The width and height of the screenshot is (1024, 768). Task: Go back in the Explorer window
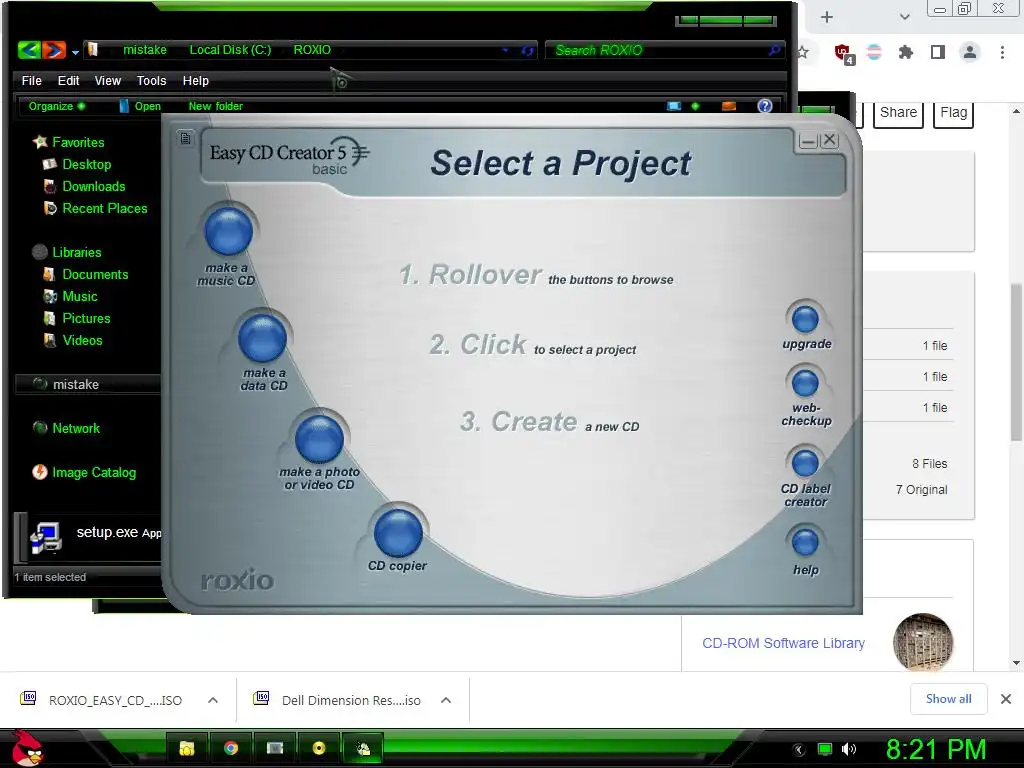(x=29, y=50)
